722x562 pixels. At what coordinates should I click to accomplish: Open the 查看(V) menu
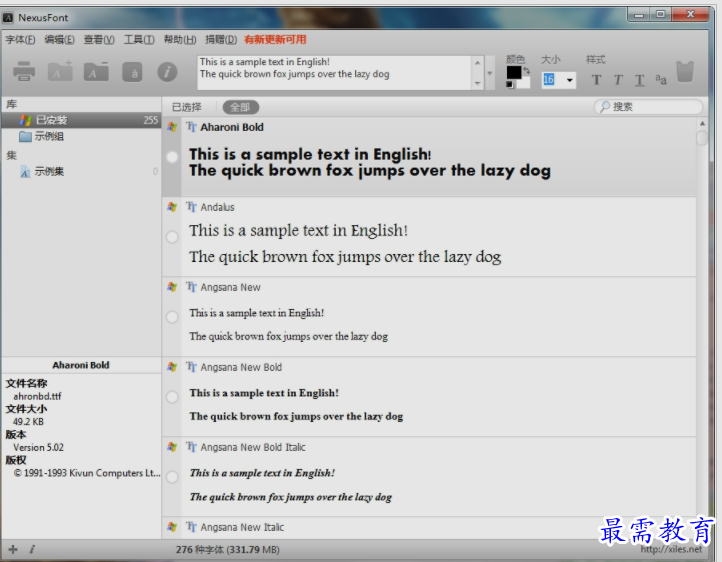99,40
